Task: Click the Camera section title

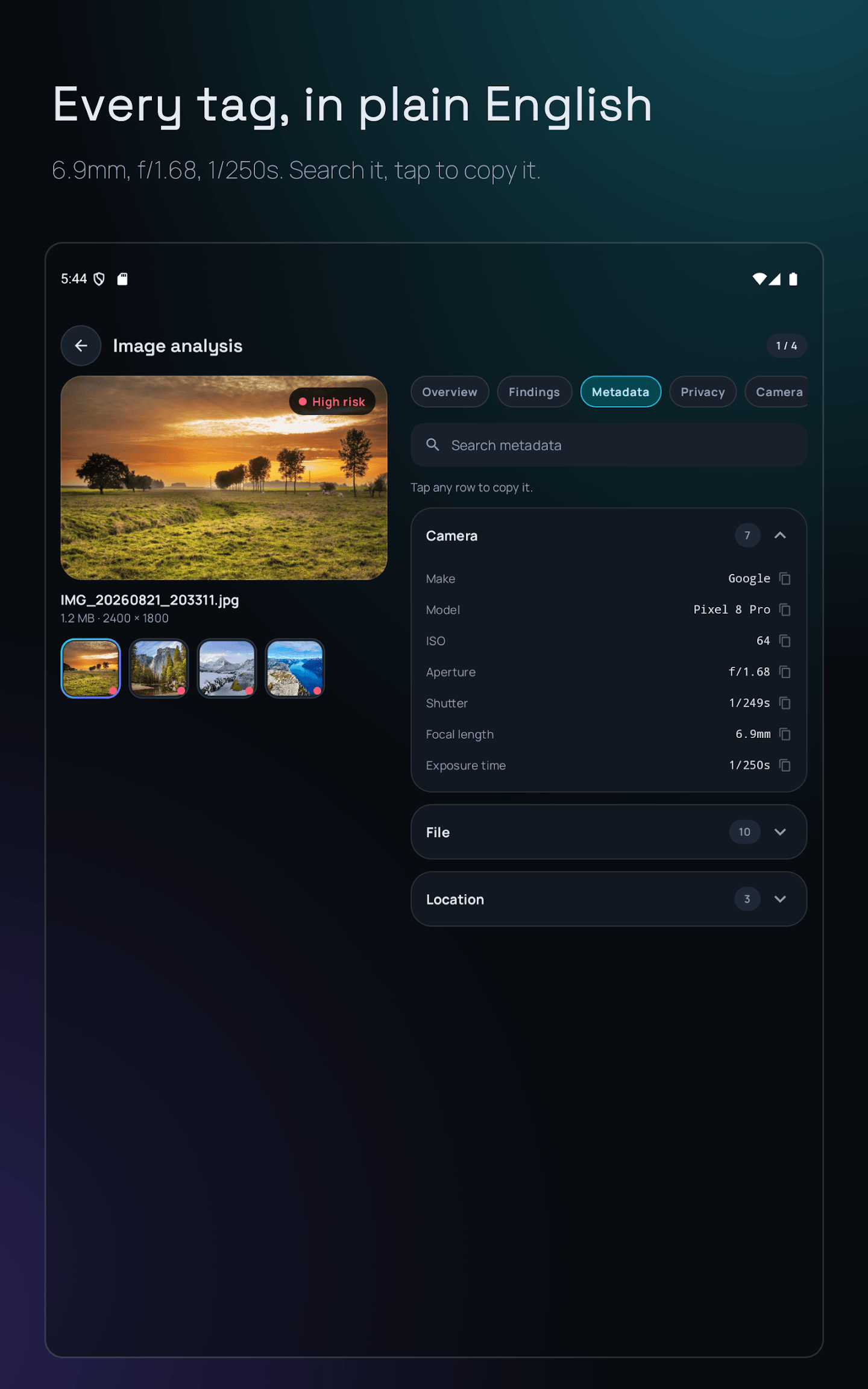Action: coord(452,535)
